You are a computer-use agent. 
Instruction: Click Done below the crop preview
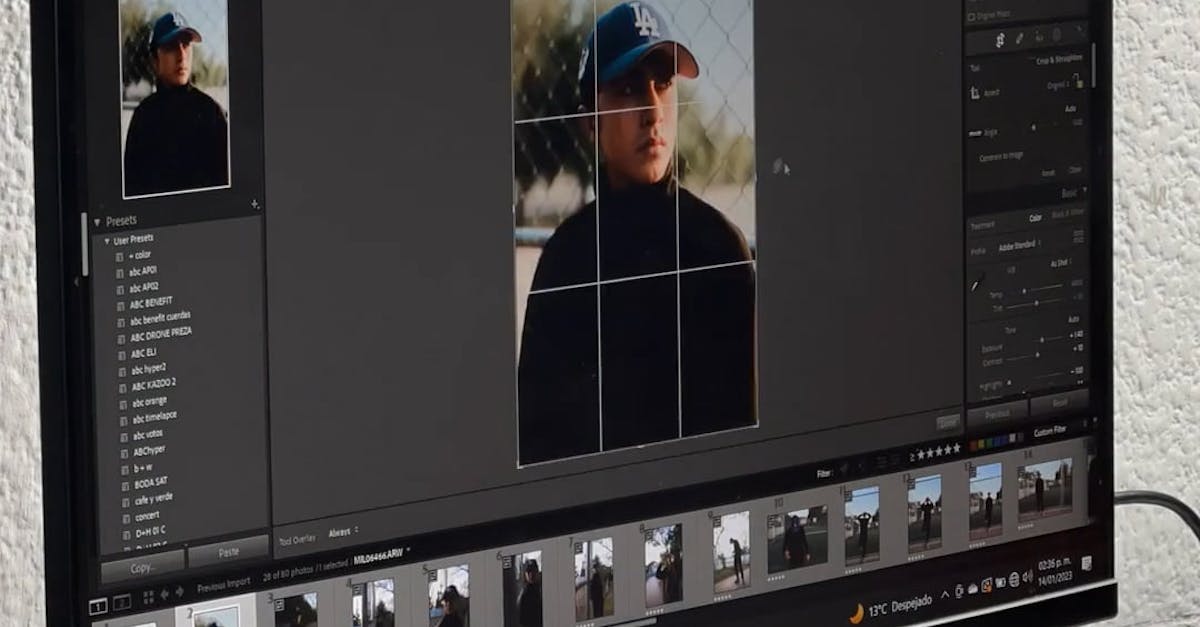(949, 423)
